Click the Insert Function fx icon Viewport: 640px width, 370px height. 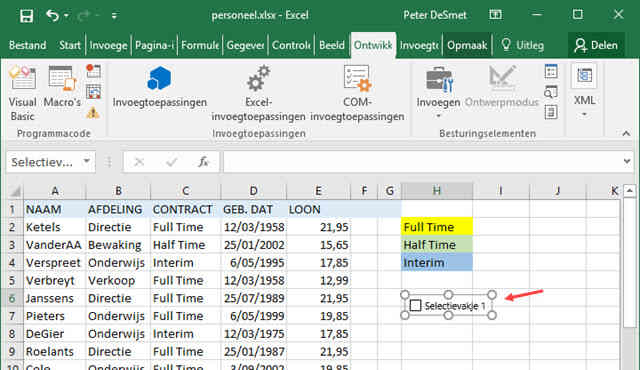pyautogui.click(x=203, y=162)
